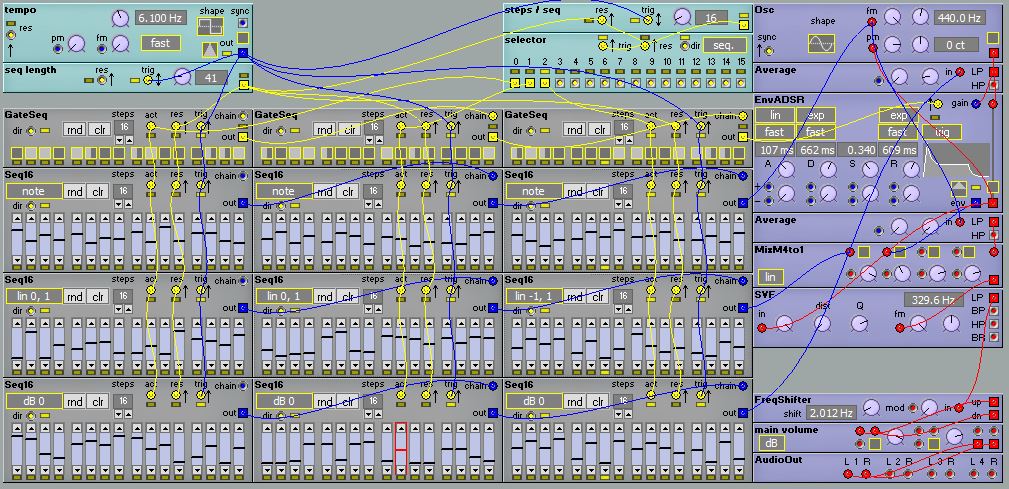1009x489 pixels.
Task: Open the tempo 'fast' range selector
Action: (x=161, y=43)
